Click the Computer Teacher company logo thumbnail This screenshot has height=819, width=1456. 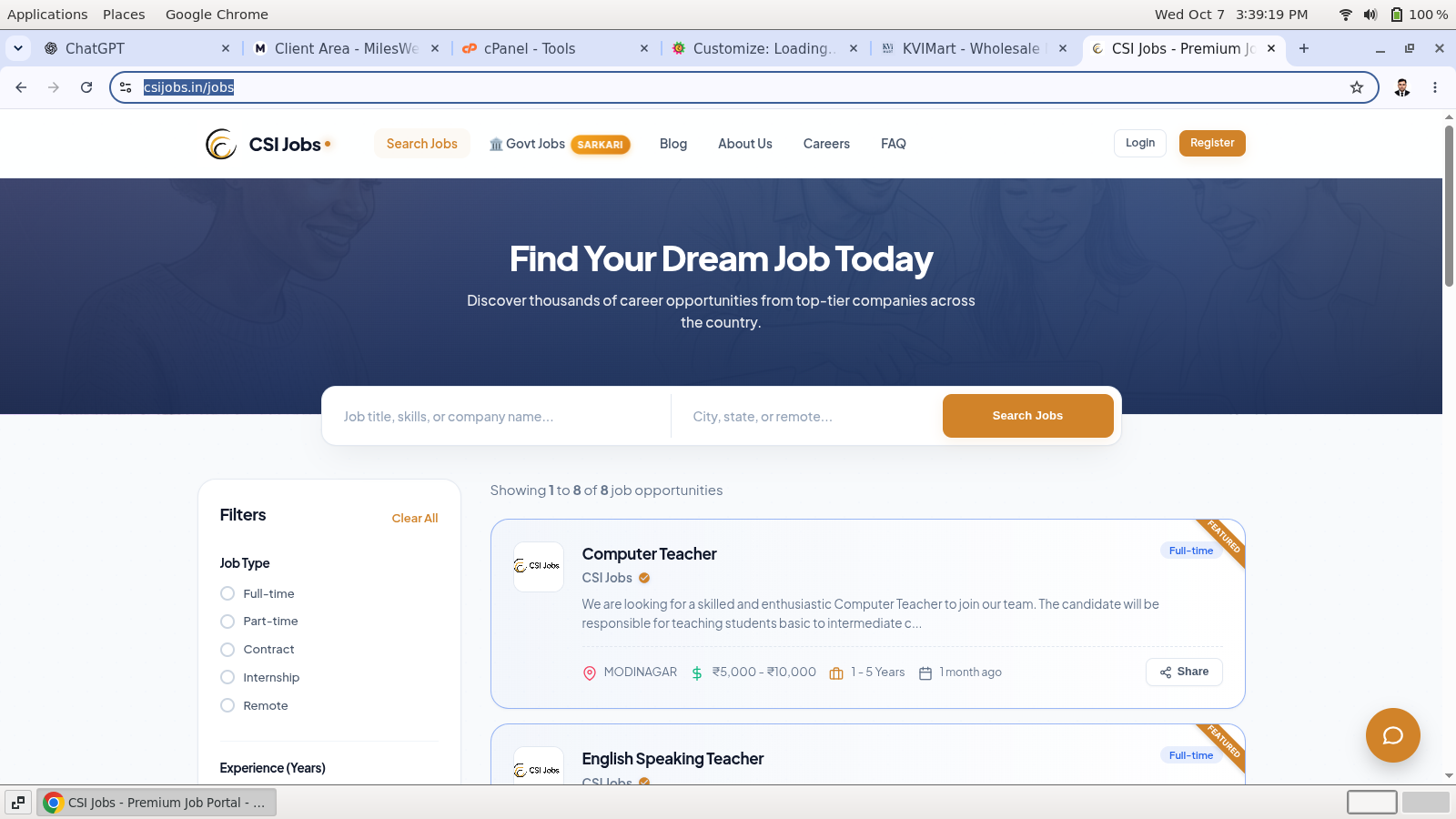539,566
